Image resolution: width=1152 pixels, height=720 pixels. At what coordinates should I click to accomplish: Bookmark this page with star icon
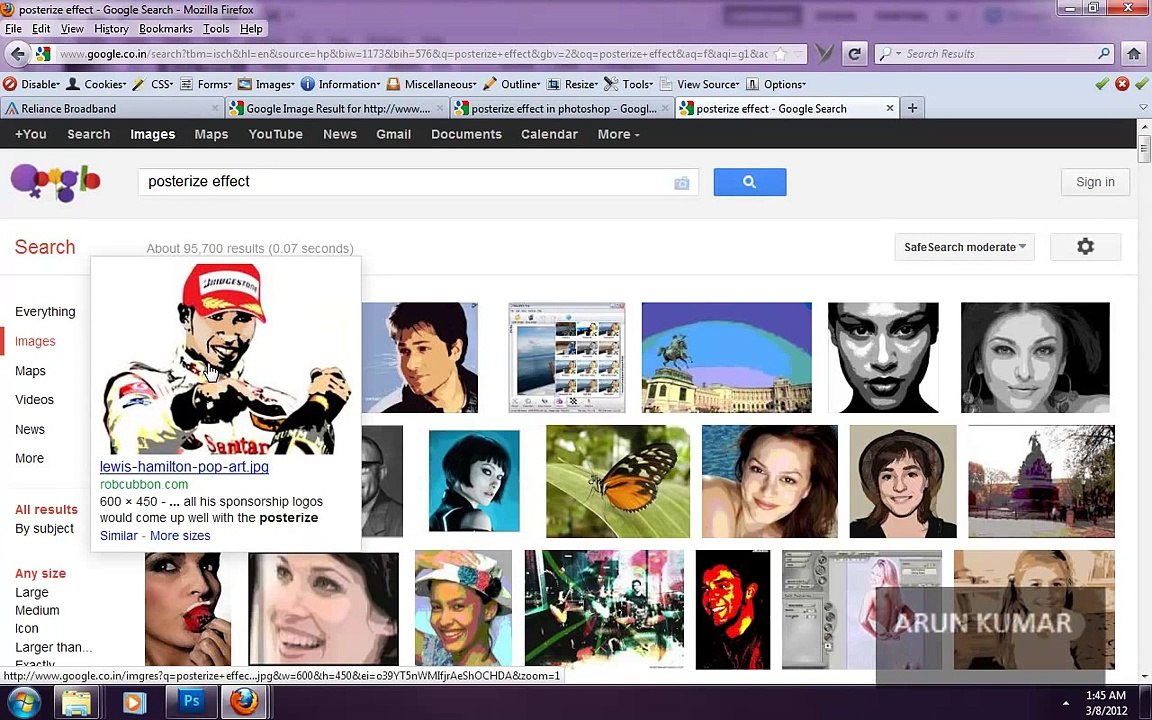(x=780, y=54)
